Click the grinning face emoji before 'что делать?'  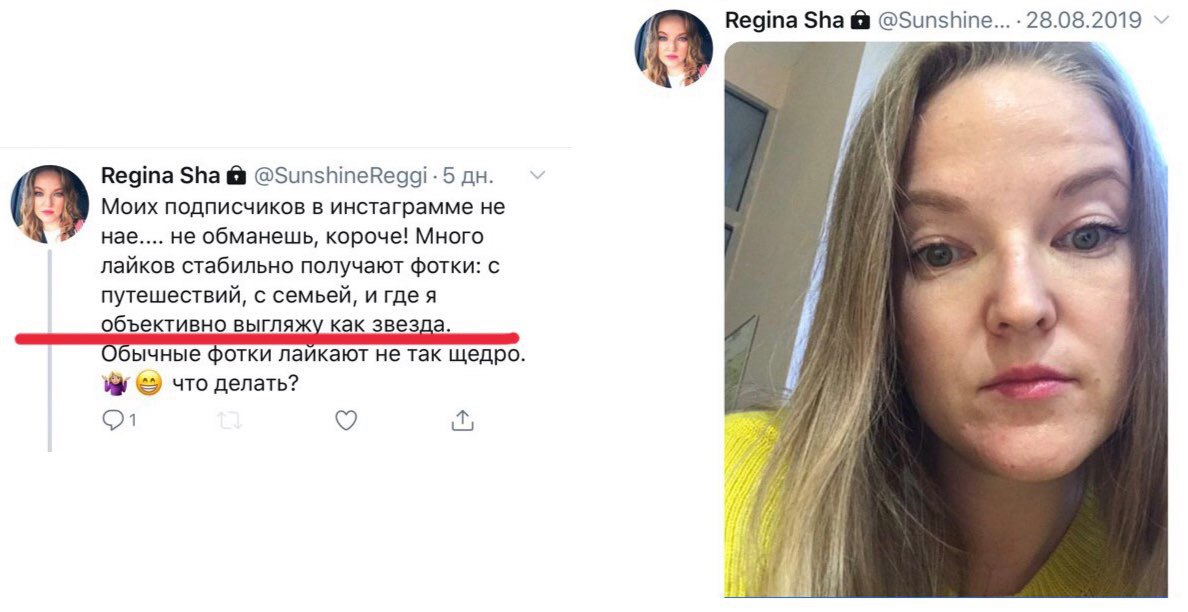click(x=148, y=385)
